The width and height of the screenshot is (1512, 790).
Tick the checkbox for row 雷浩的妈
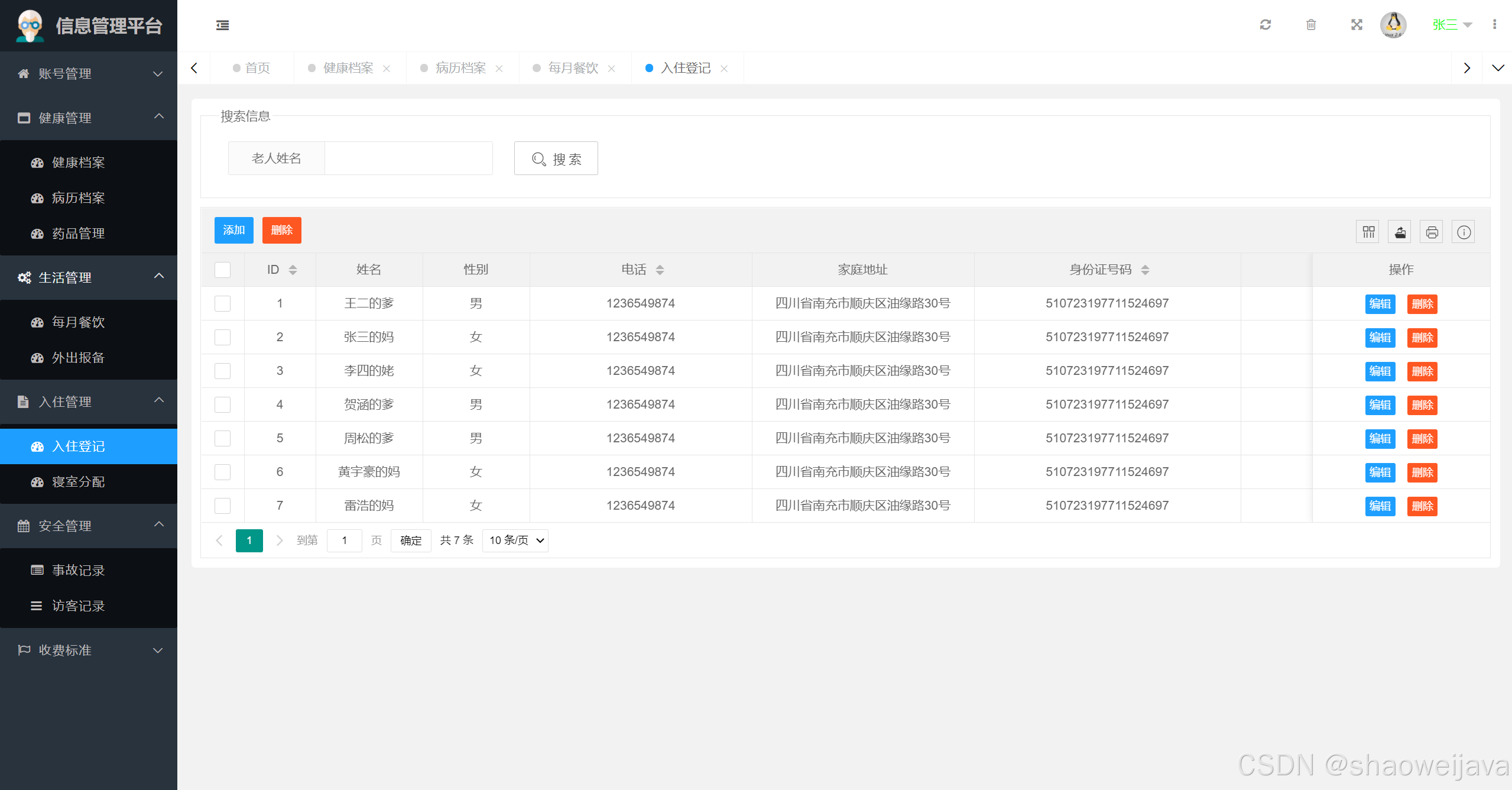point(222,506)
